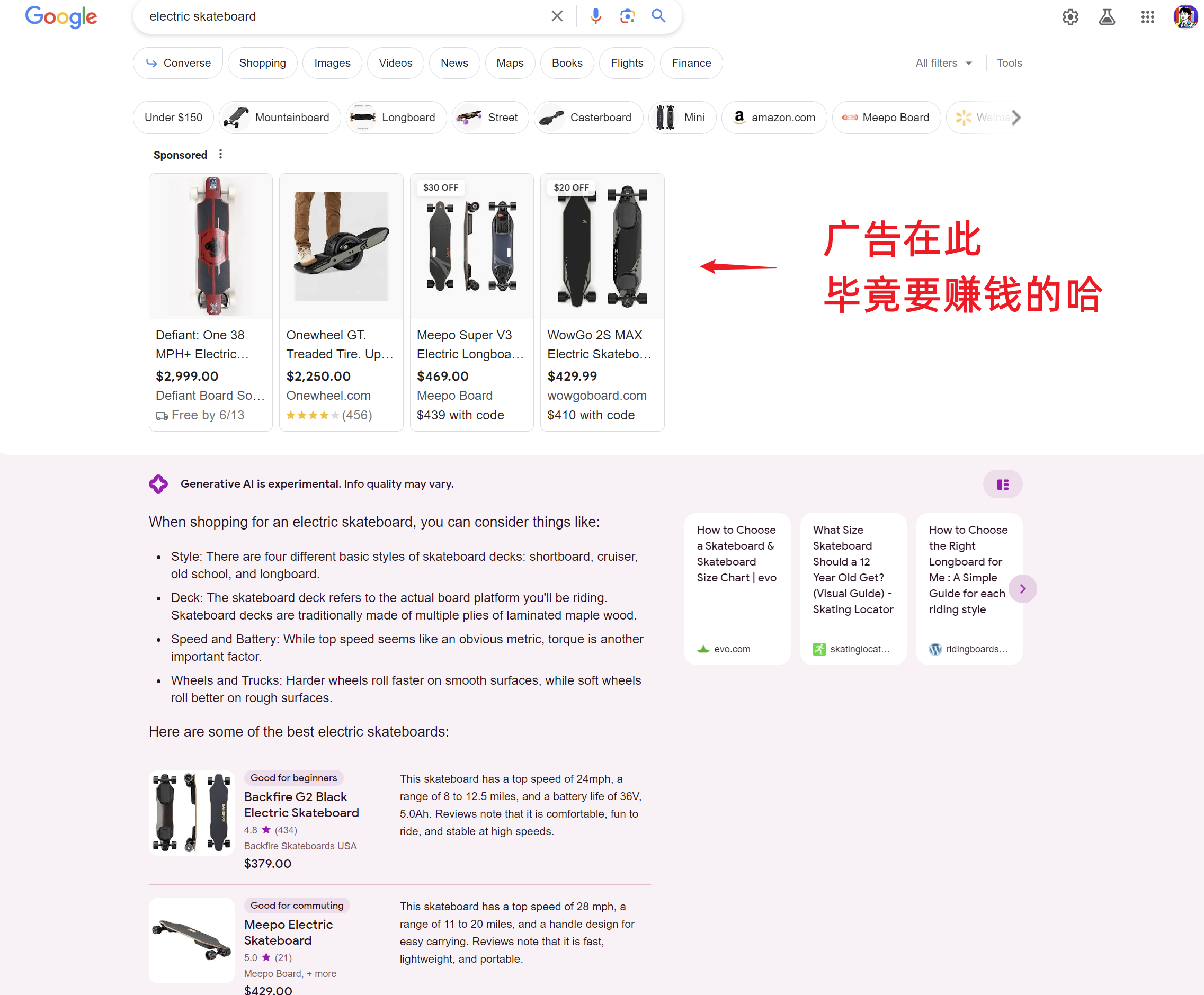Open the Sponsored three-dot menu
1204x995 pixels.
220,154
